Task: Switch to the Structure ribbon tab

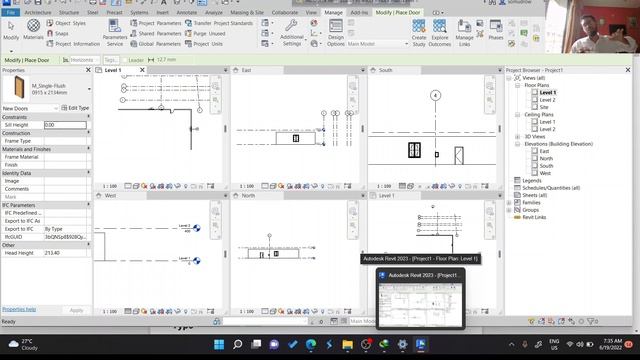Action: tap(69, 13)
